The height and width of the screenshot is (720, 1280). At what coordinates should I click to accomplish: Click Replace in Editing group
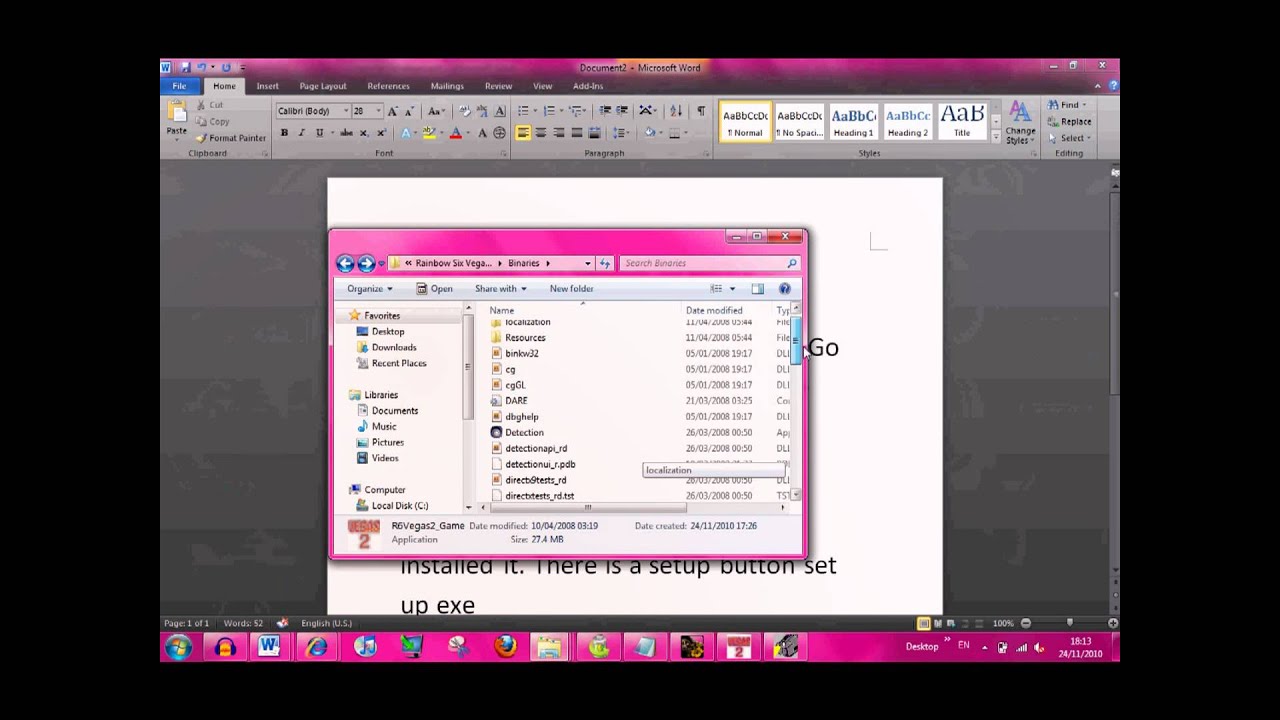[1069, 121]
